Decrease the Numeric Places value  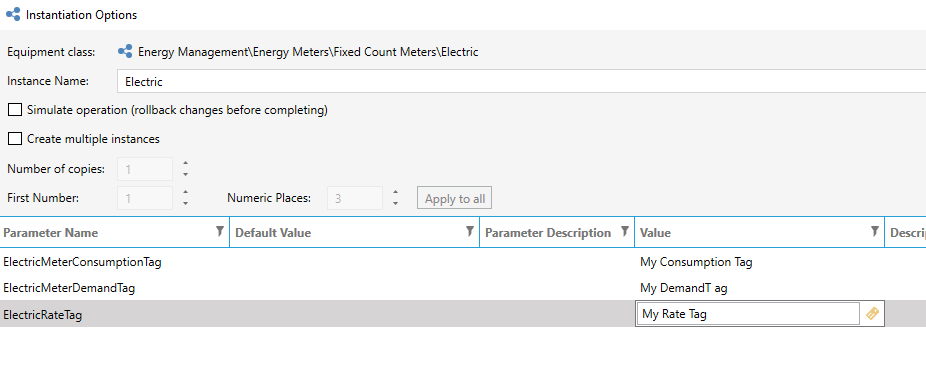(396, 203)
